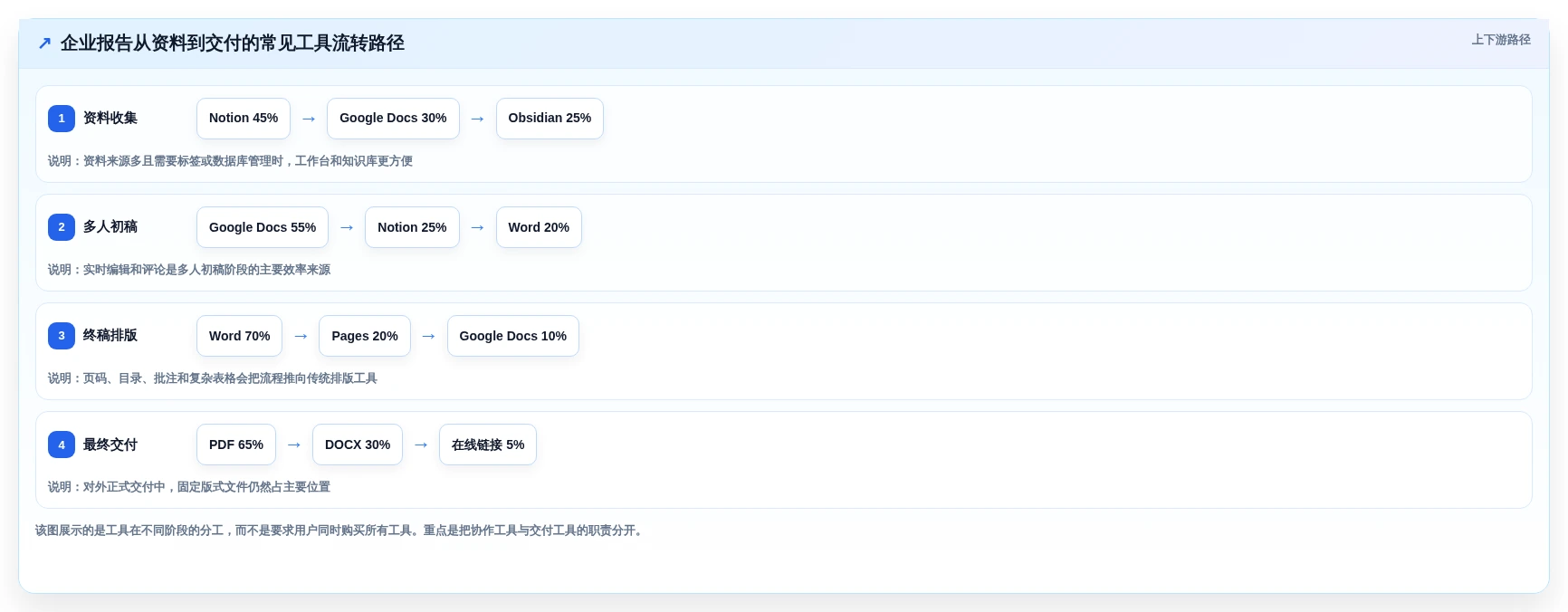This screenshot has width=1568, height=612.
Task: Click the note starting 说明:对外正式交付中
Action: pyautogui.click(x=189, y=487)
